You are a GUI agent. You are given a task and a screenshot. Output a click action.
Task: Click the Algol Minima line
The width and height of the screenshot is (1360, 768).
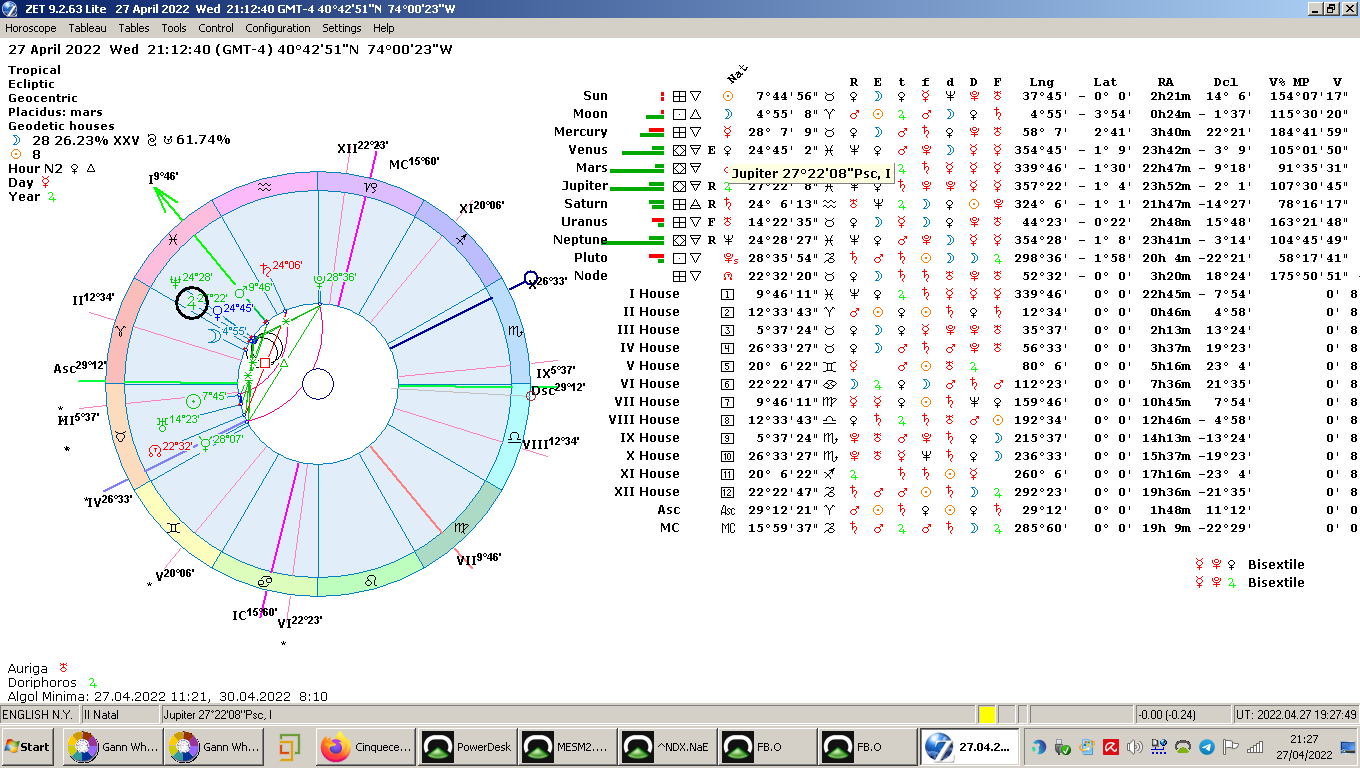pos(168,696)
